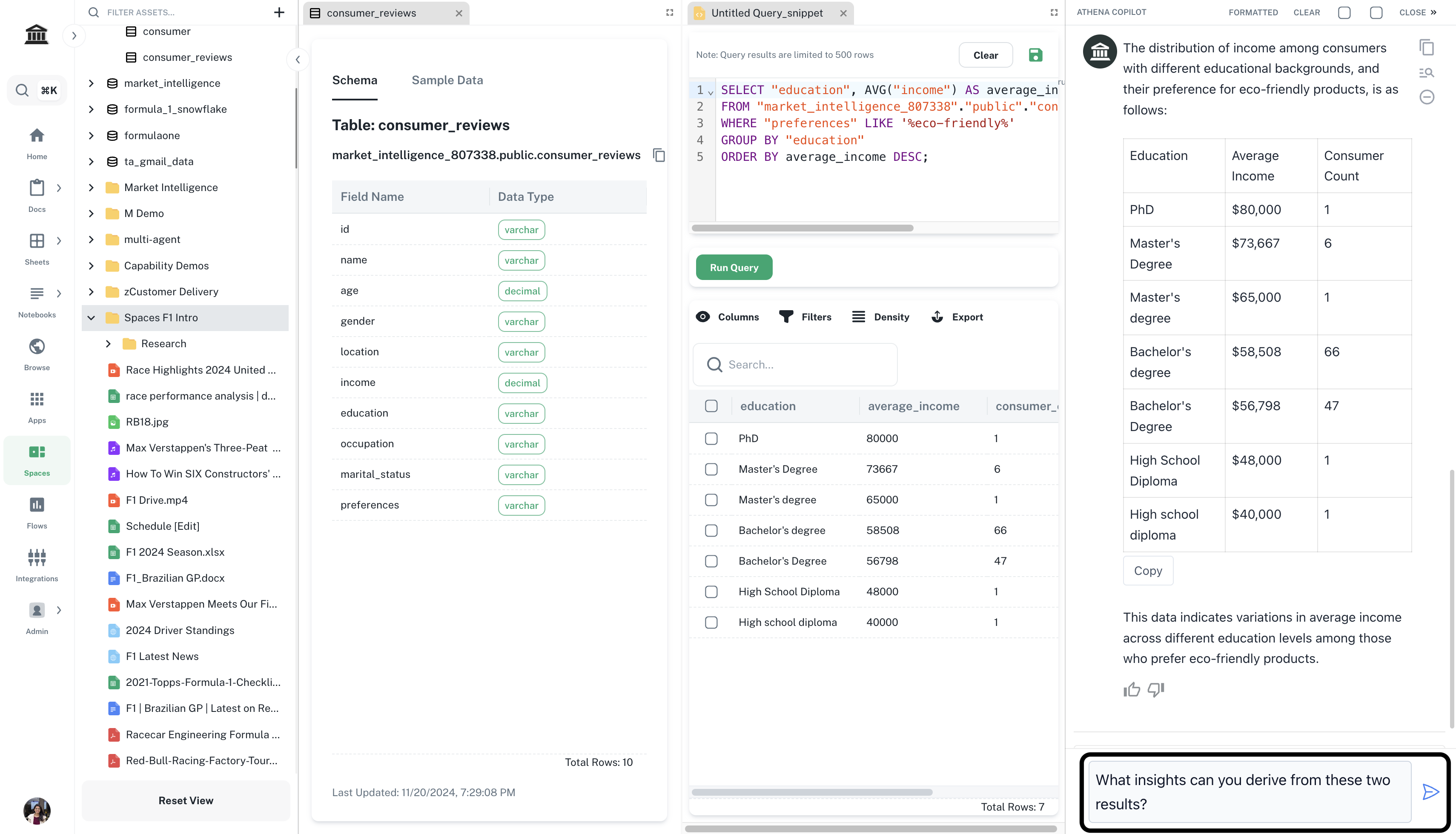The image size is (1456, 834).
Task: Check the PhD row checkbox
Action: [x=711, y=439]
